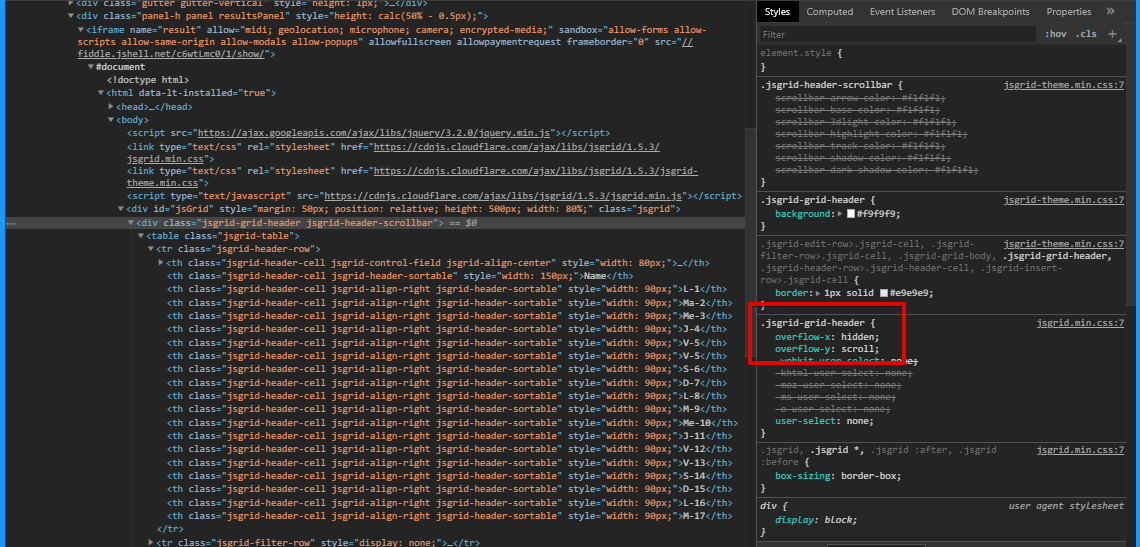
Task: Expand the background shorthand property triangle
Action: [x=840, y=215]
